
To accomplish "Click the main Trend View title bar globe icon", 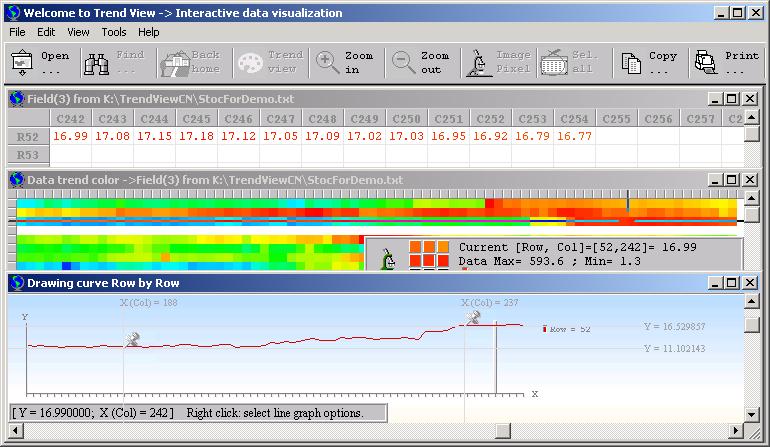I will [x=13, y=13].
